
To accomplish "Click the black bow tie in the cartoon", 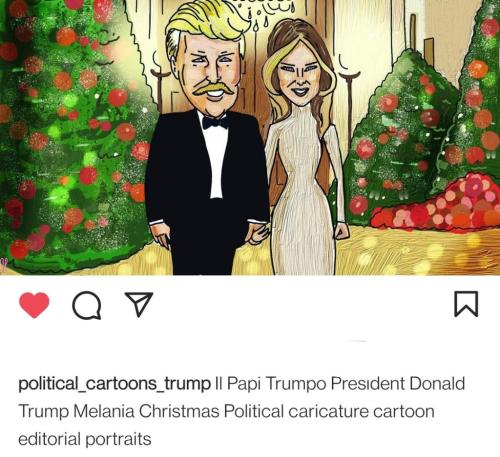I will point(216,122).
